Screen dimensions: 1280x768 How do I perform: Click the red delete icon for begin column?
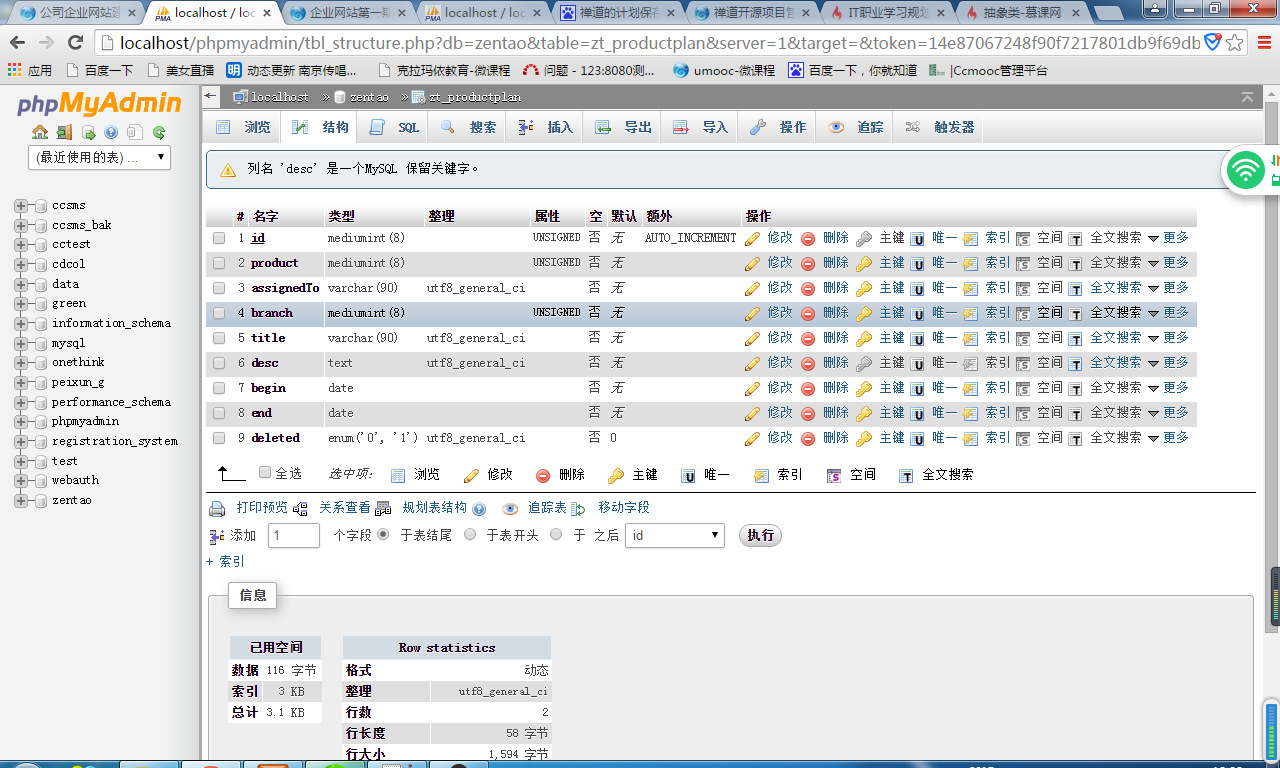808,388
